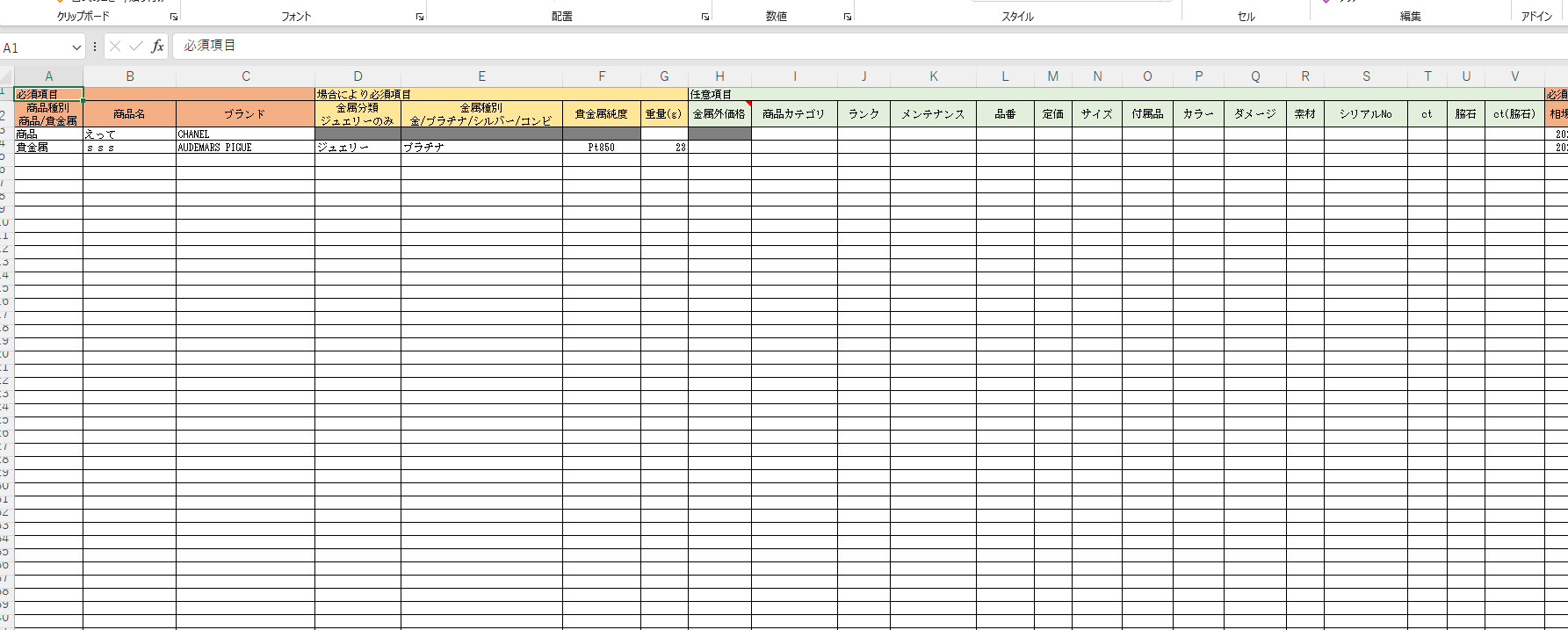This screenshot has width=1568, height=630.
Task: Open the Alignment group dialog launcher
Action: point(705,17)
